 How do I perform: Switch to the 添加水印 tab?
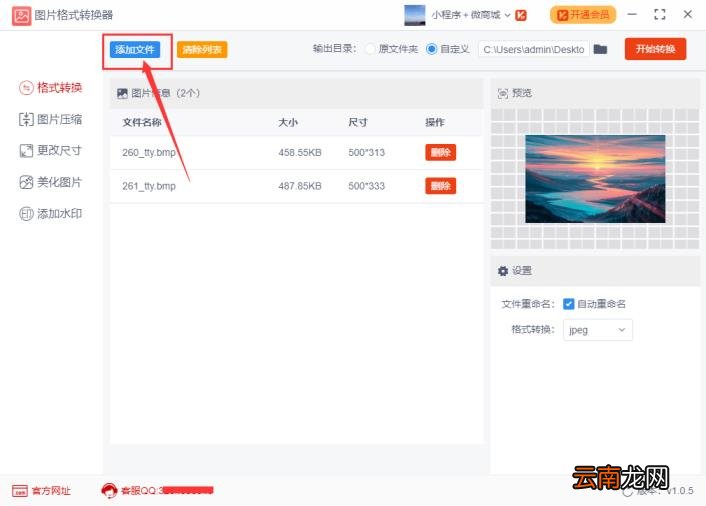click(50, 213)
